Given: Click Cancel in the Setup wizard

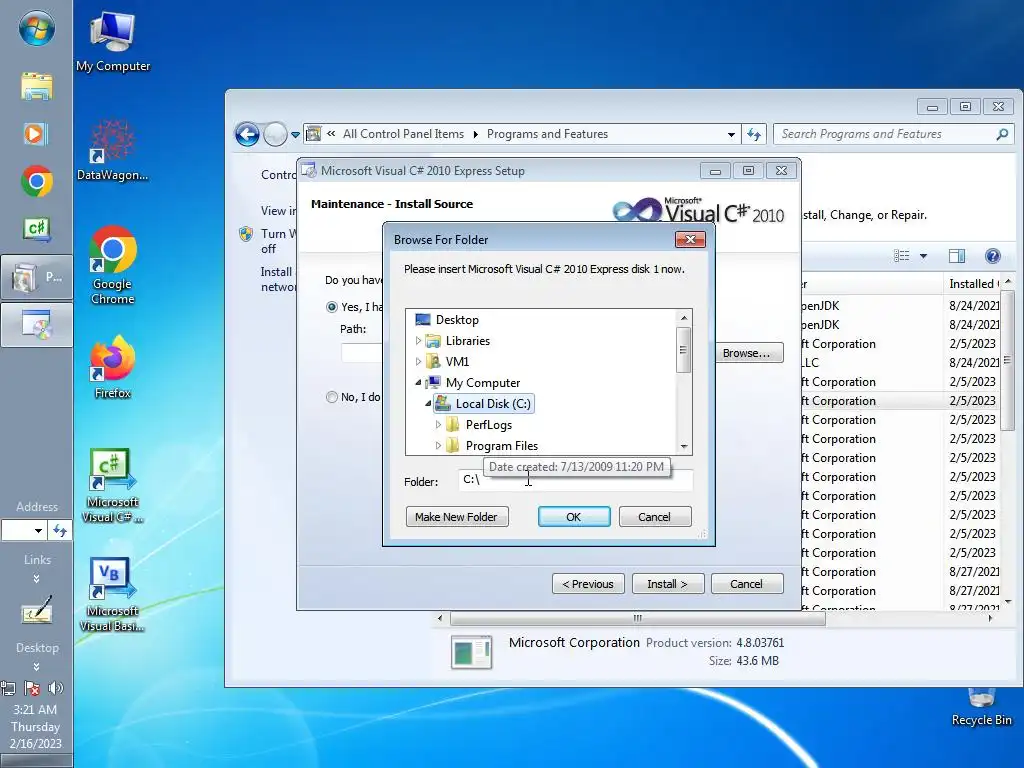Looking at the screenshot, I should 746,584.
